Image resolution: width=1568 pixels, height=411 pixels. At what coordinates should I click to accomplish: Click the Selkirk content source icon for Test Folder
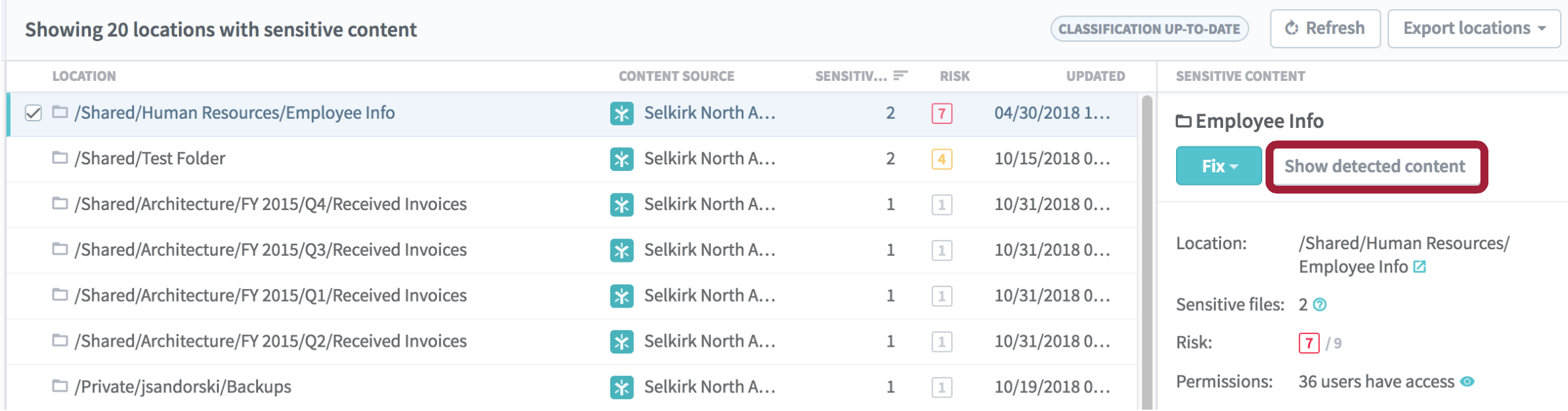tap(621, 159)
